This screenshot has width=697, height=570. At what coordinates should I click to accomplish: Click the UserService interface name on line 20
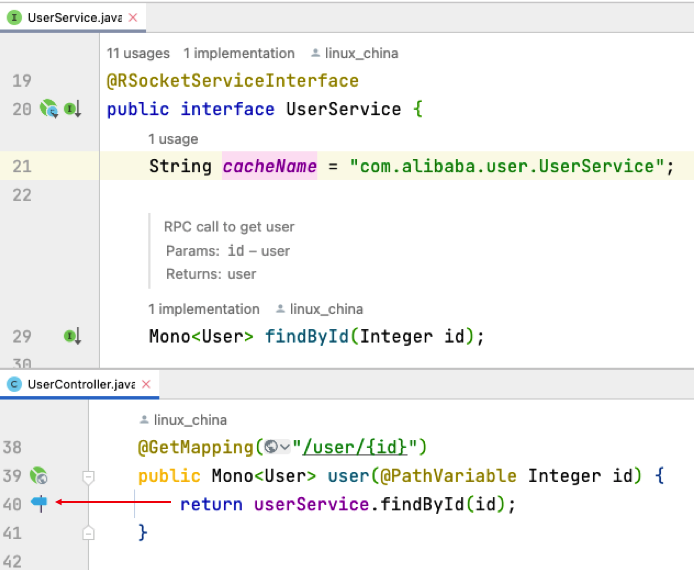coord(344,109)
